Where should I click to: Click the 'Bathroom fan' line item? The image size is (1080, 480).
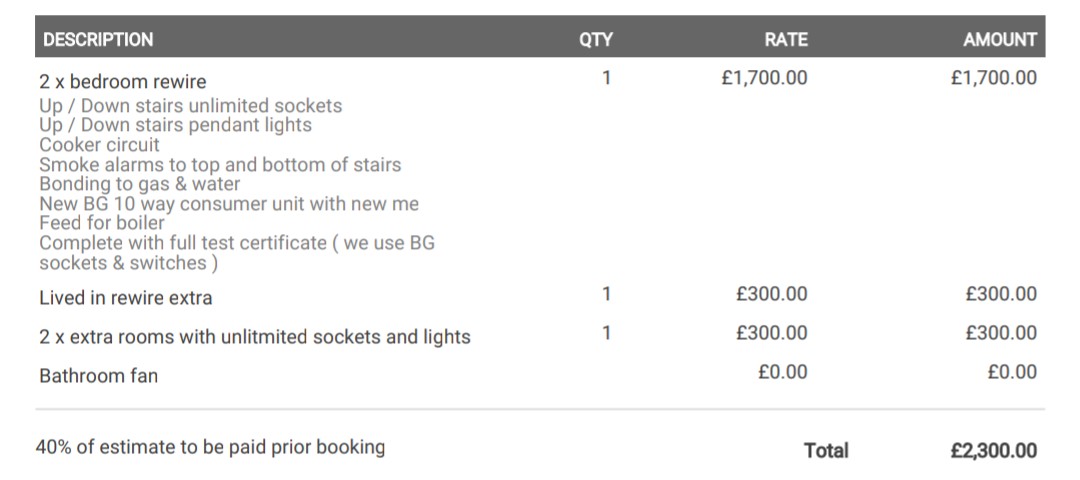click(98, 376)
